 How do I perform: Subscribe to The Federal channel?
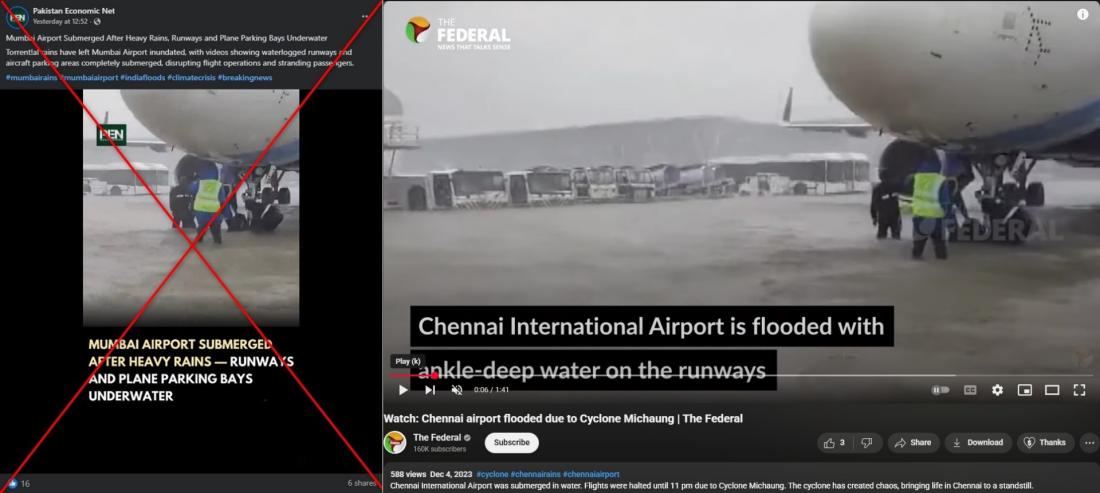tap(511, 443)
